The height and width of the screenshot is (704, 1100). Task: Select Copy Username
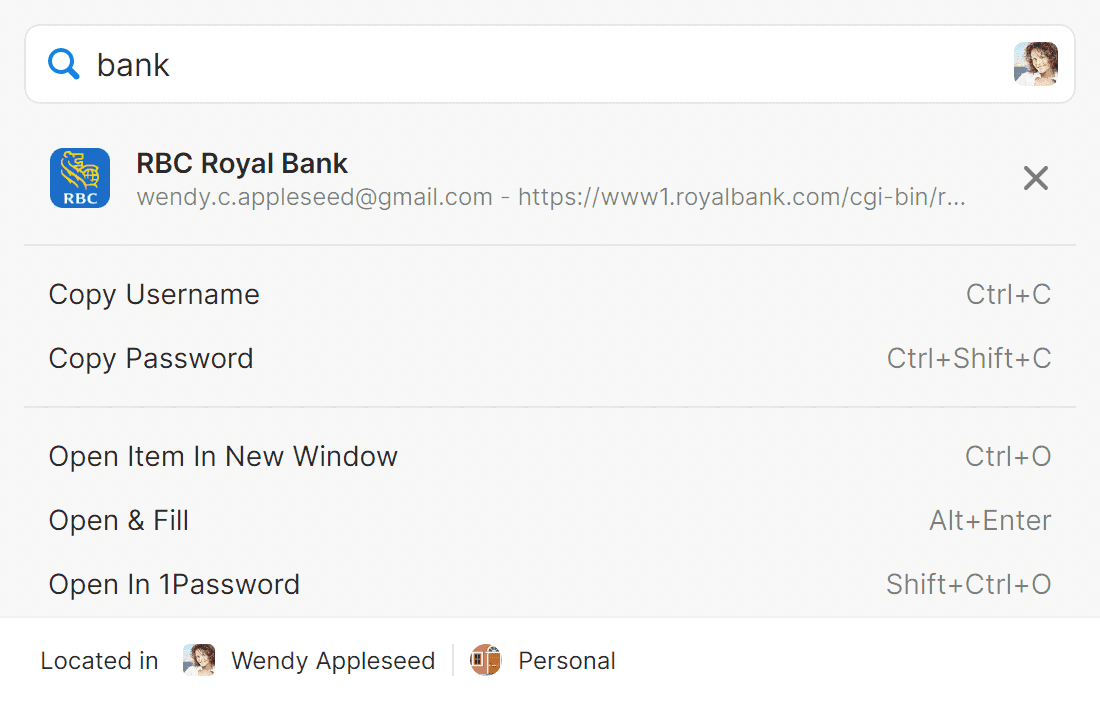550,295
